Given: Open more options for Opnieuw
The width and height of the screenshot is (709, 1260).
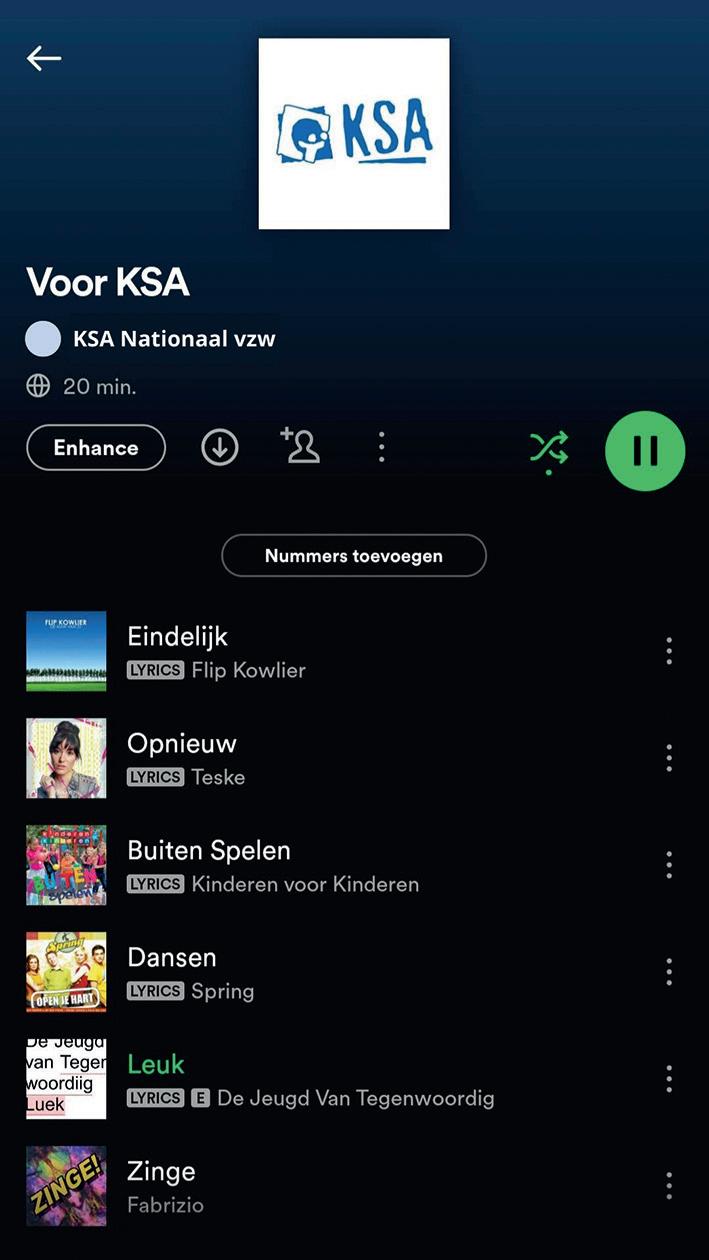Looking at the screenshot, I should [x=669, y=758].
